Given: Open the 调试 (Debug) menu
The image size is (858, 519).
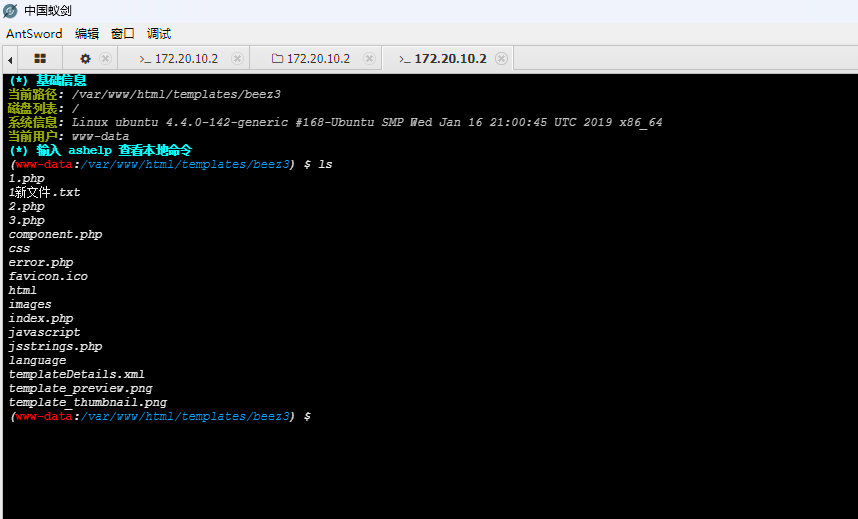Looking at the screenshot, I should coord(159,33).
